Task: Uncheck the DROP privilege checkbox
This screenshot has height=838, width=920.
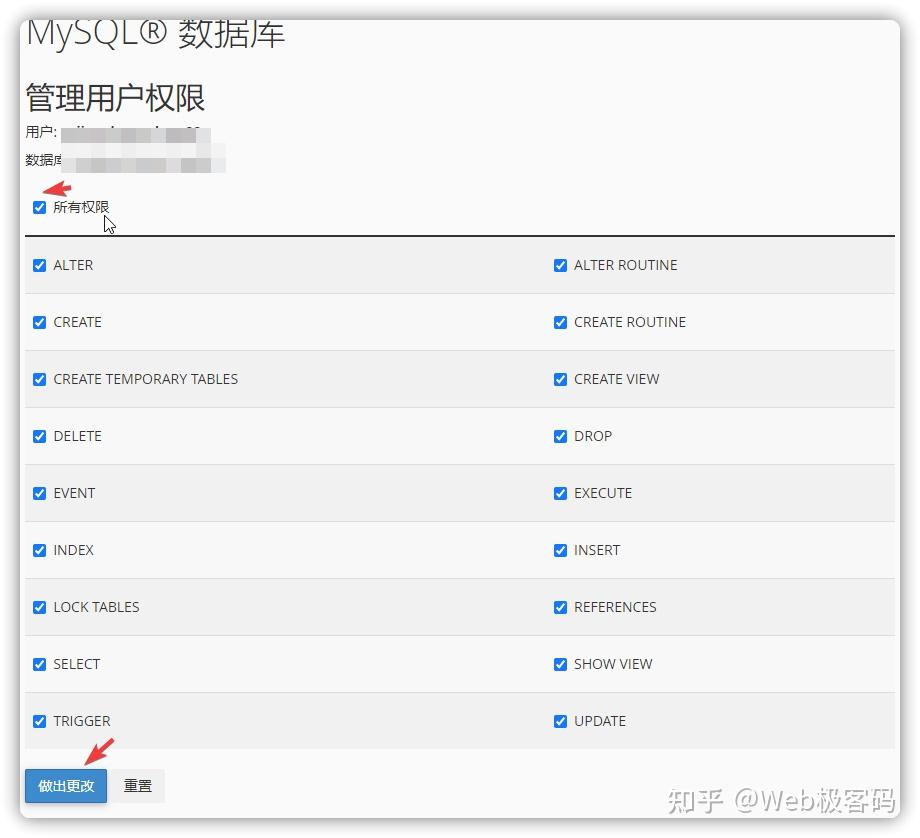Action: (x=560, y=437)
